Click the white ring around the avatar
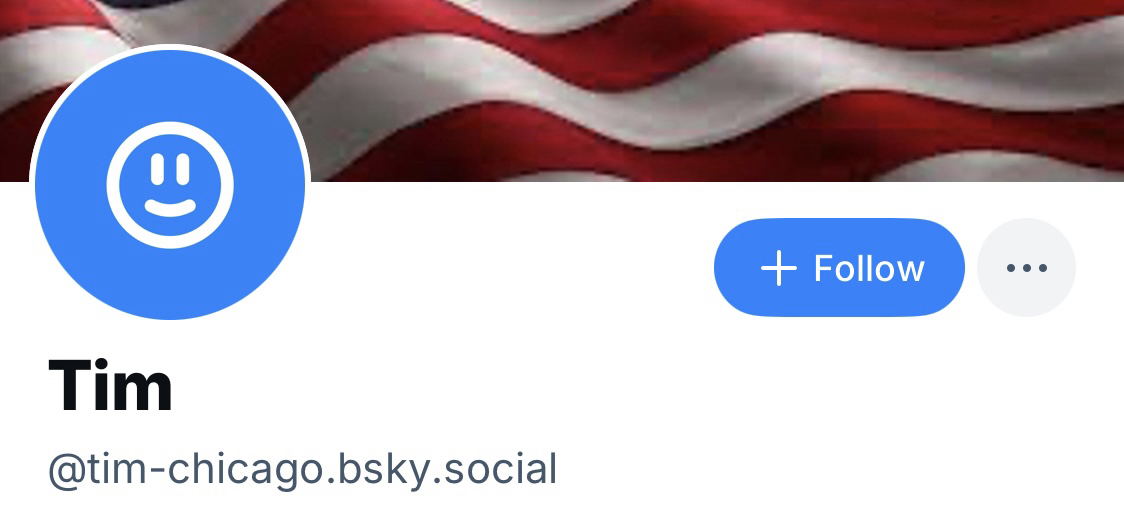 (x=170, y=47)
